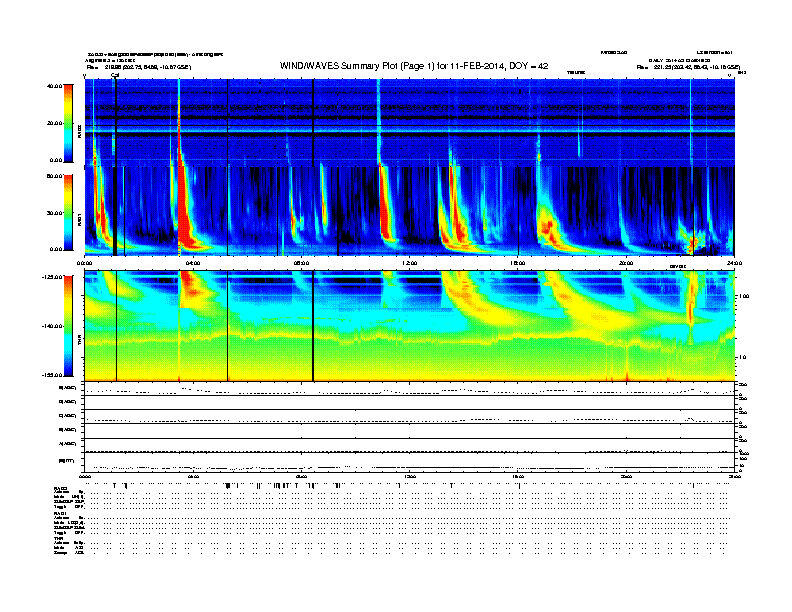Click 20:00 label on bottom line-plot axis

point(626,476)
